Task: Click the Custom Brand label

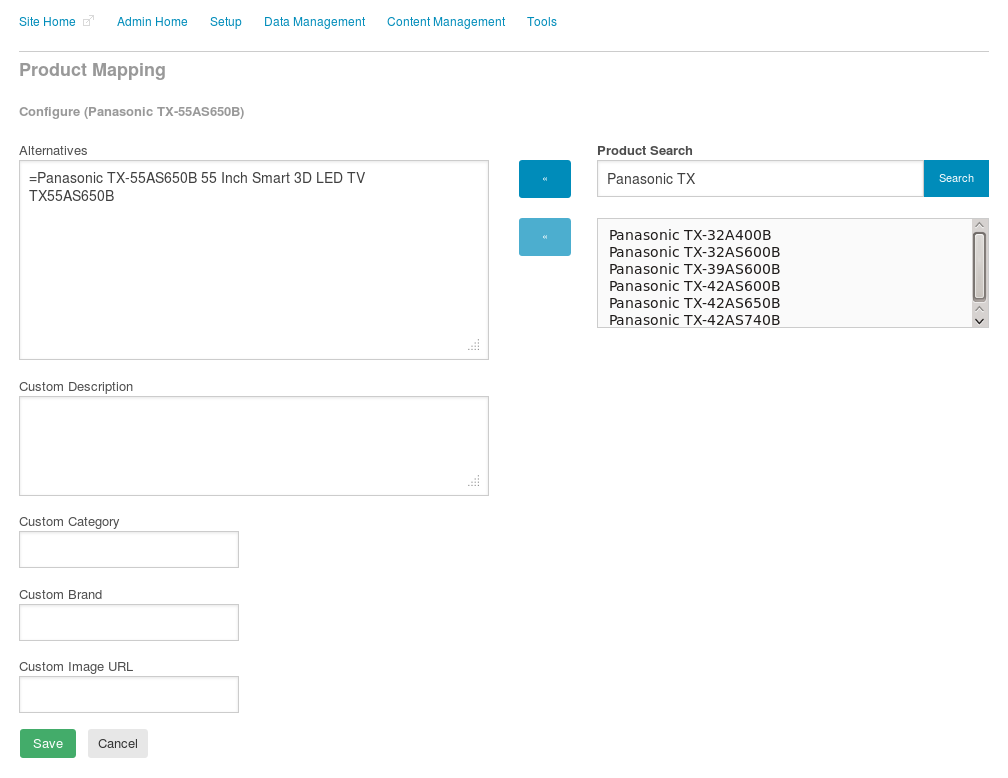Action: click(x=60, y=595)
